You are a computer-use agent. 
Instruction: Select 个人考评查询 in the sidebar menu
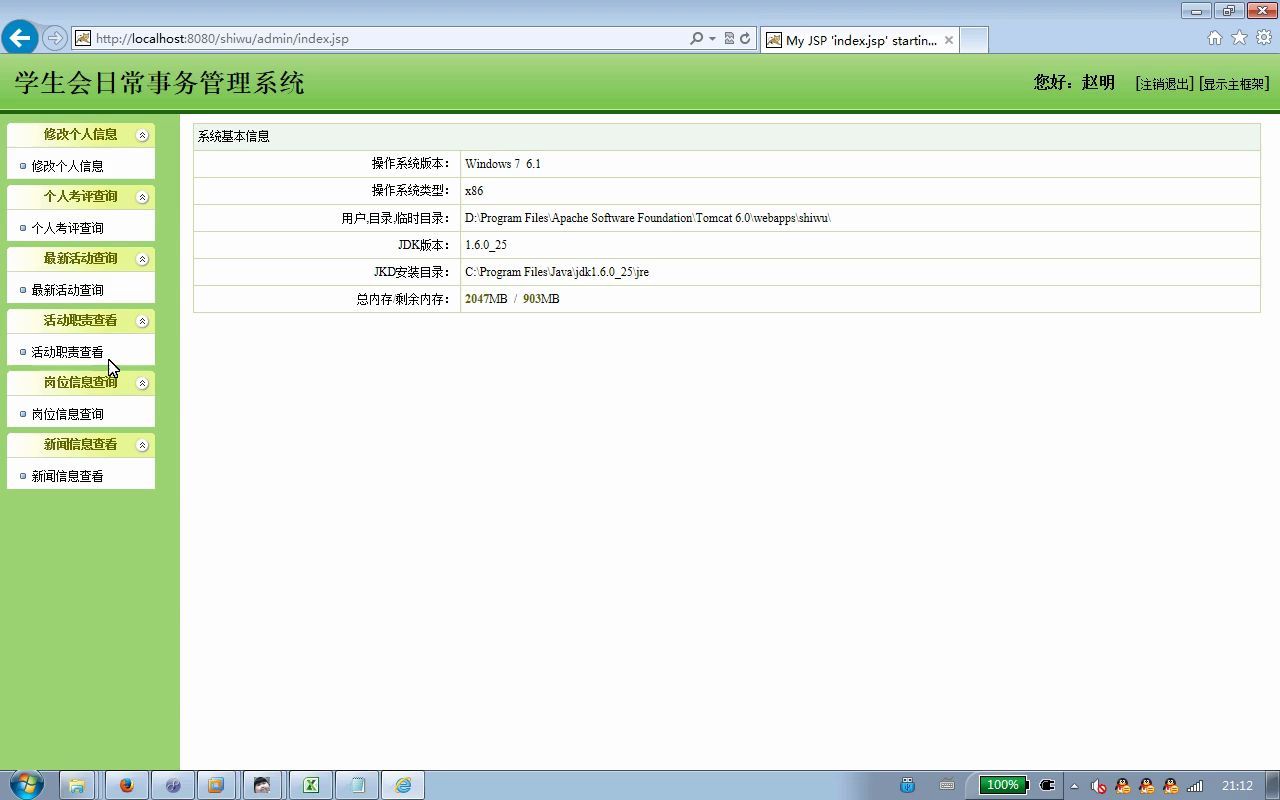pos(68,226)
